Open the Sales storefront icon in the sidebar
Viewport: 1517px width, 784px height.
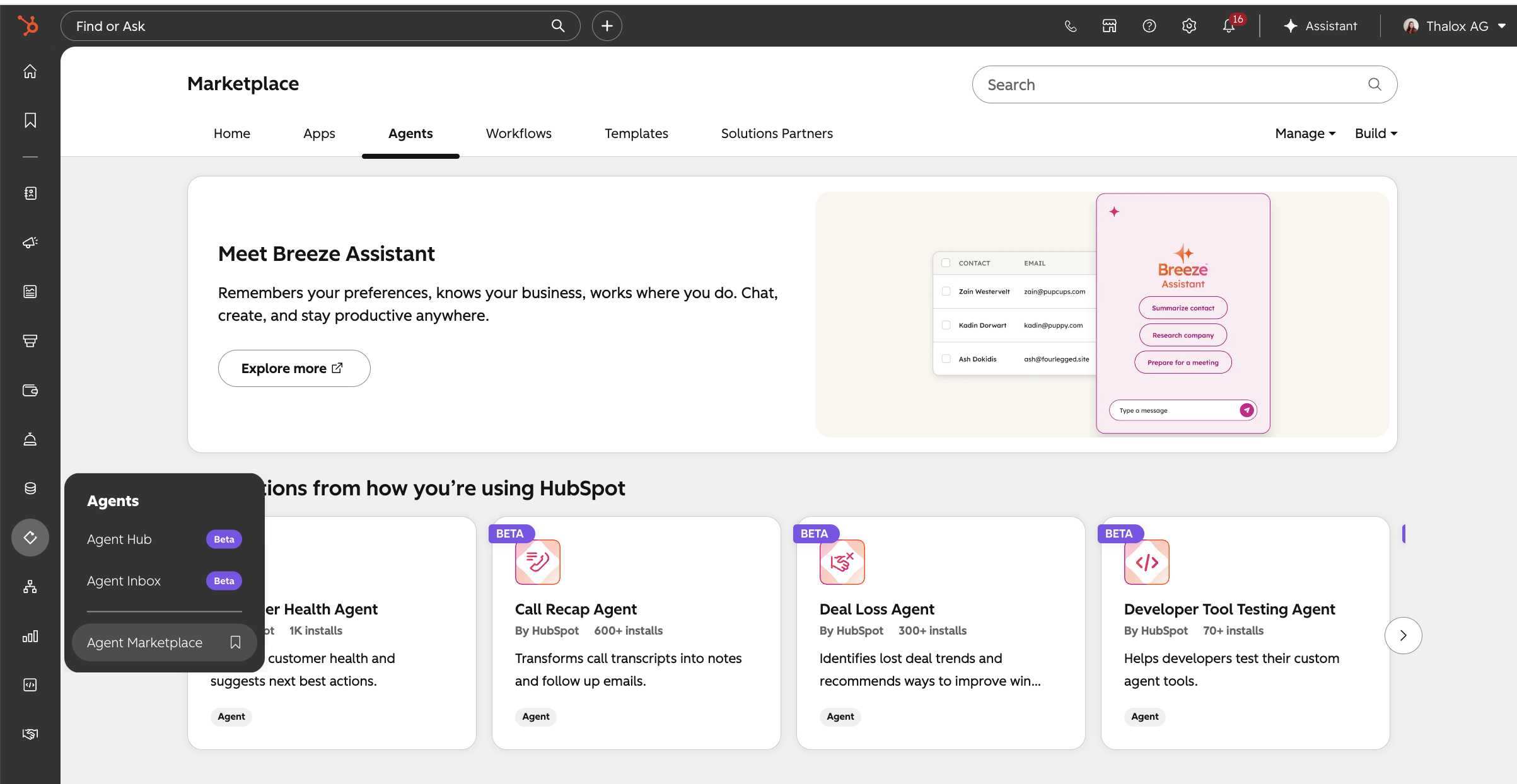(30, 341)
